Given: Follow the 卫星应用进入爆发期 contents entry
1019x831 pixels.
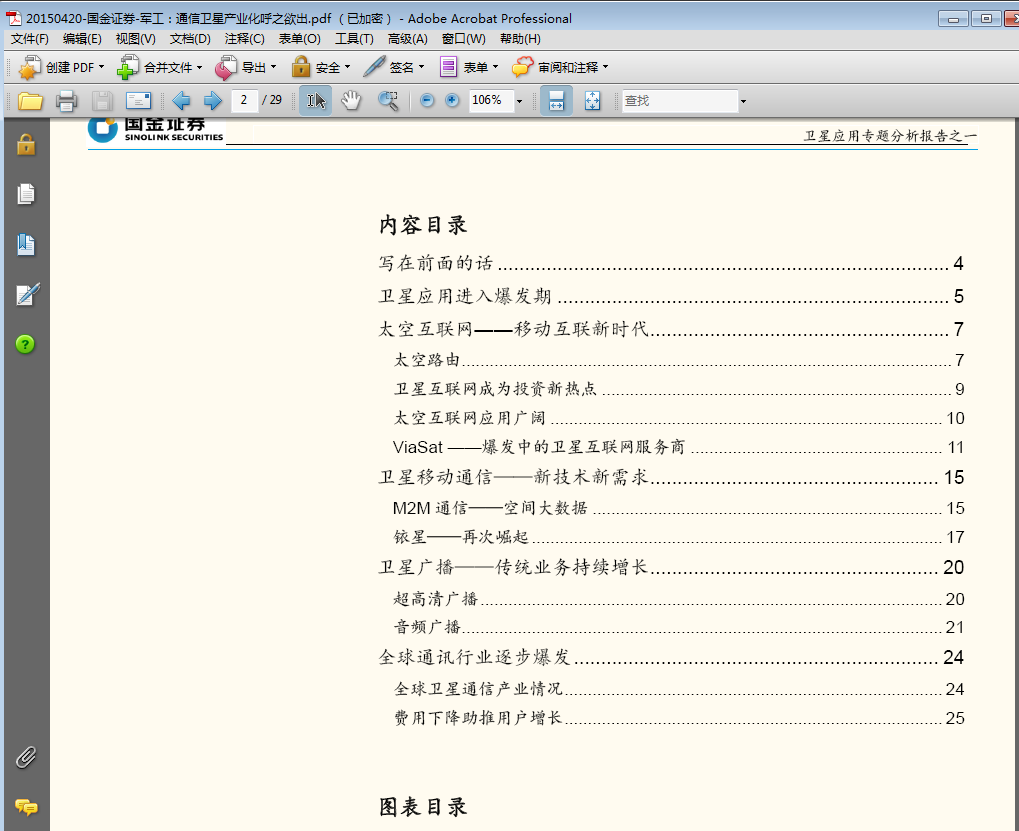Looking at the screenshot, I should point(671,296).
